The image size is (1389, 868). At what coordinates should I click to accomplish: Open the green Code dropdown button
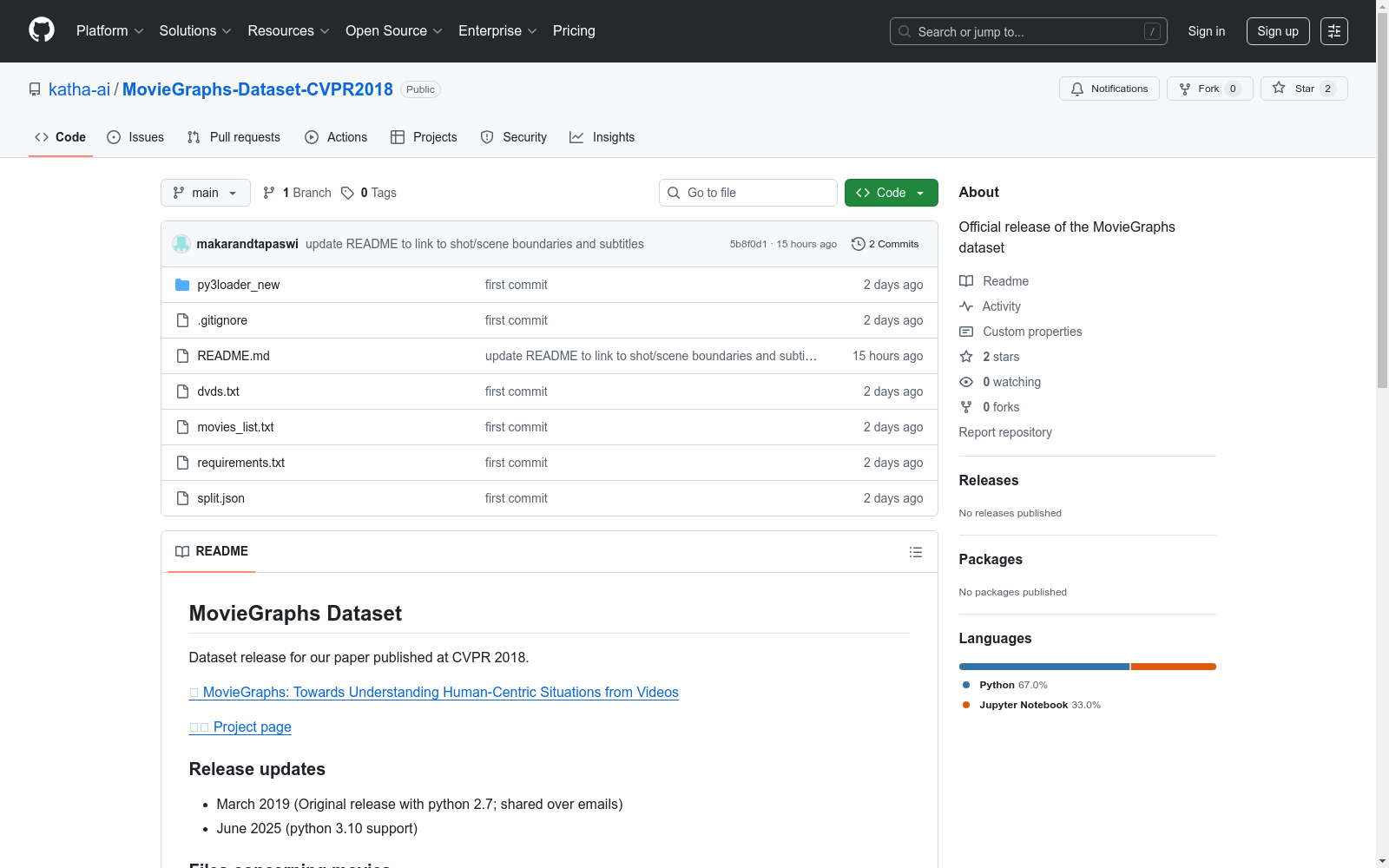891,193
